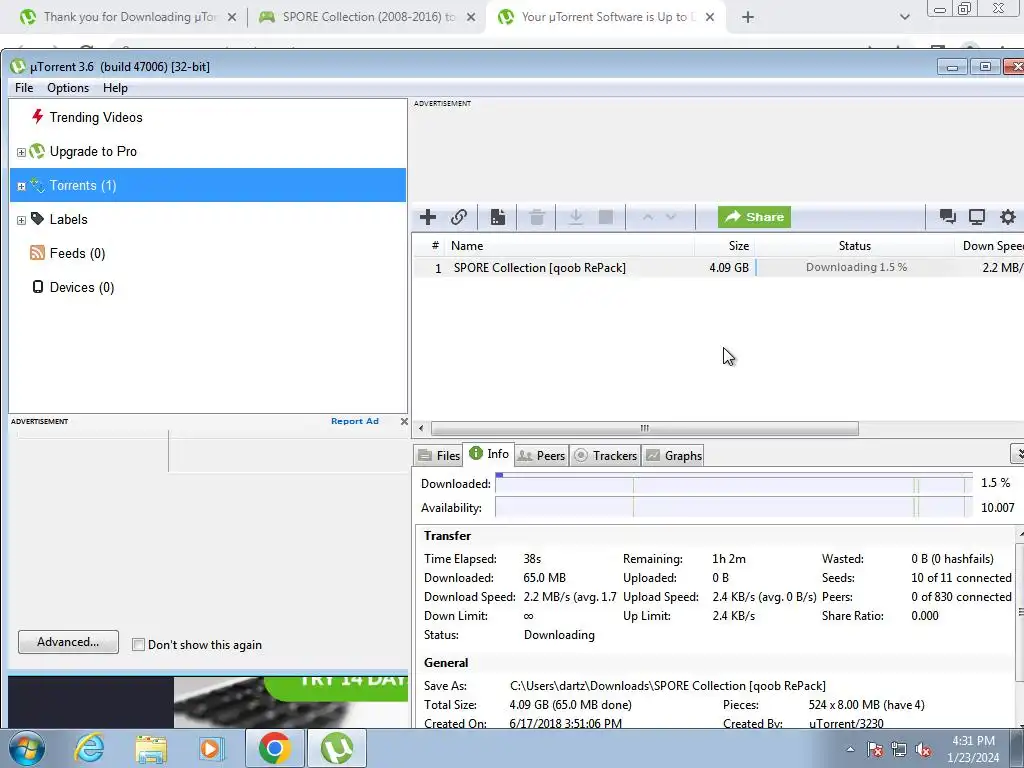Open the File menu
This screenshot has height=768, width=1024.
click(24, 88)
